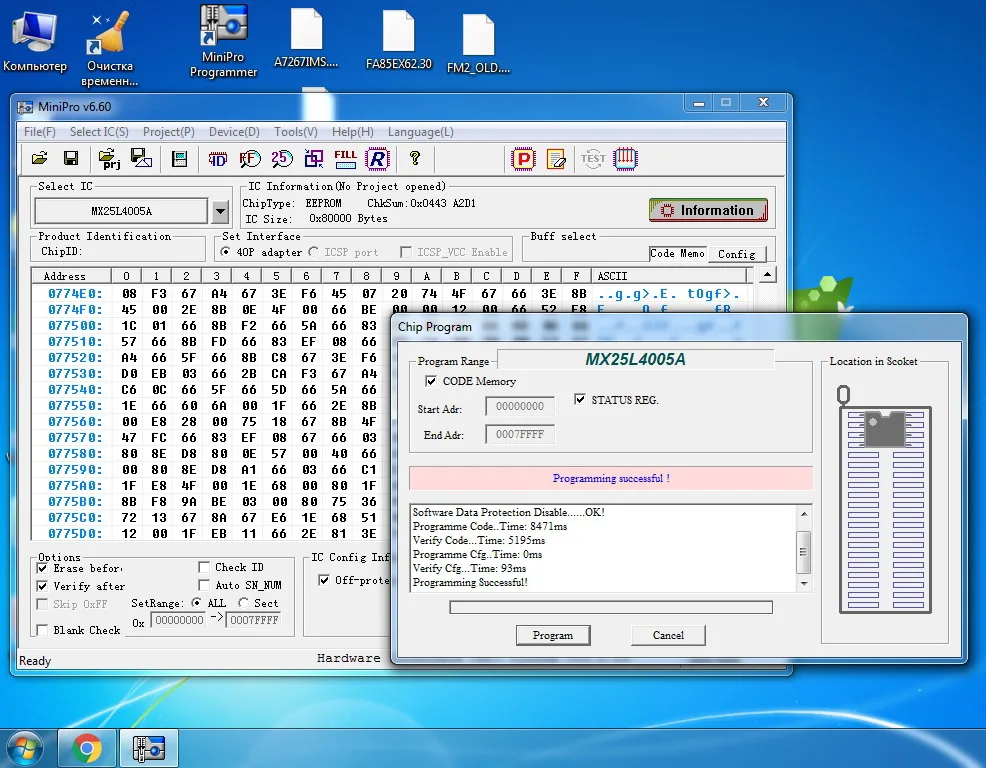Select the Sect range radio button

pyautogui.click(x=244, y=603)
